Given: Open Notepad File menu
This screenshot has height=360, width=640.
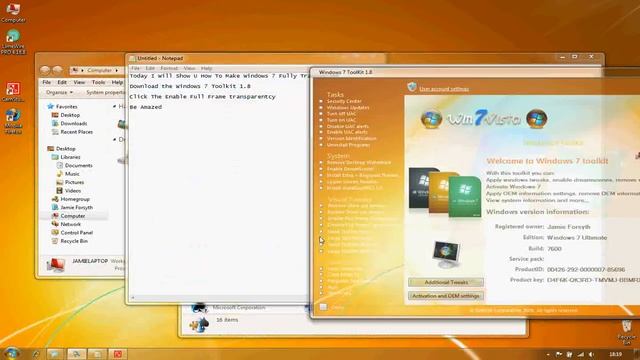Looking at the screenshot, I should click(136, 68).
